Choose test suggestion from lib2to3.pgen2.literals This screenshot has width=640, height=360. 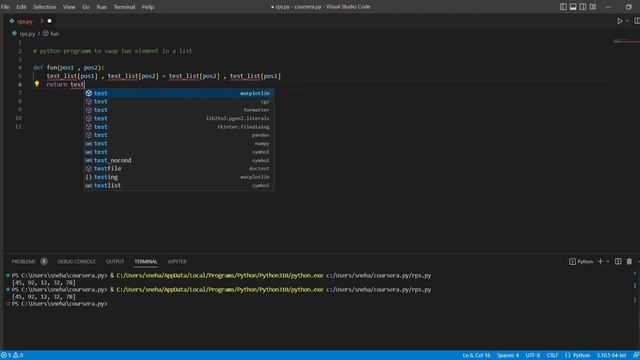[179, 118]
